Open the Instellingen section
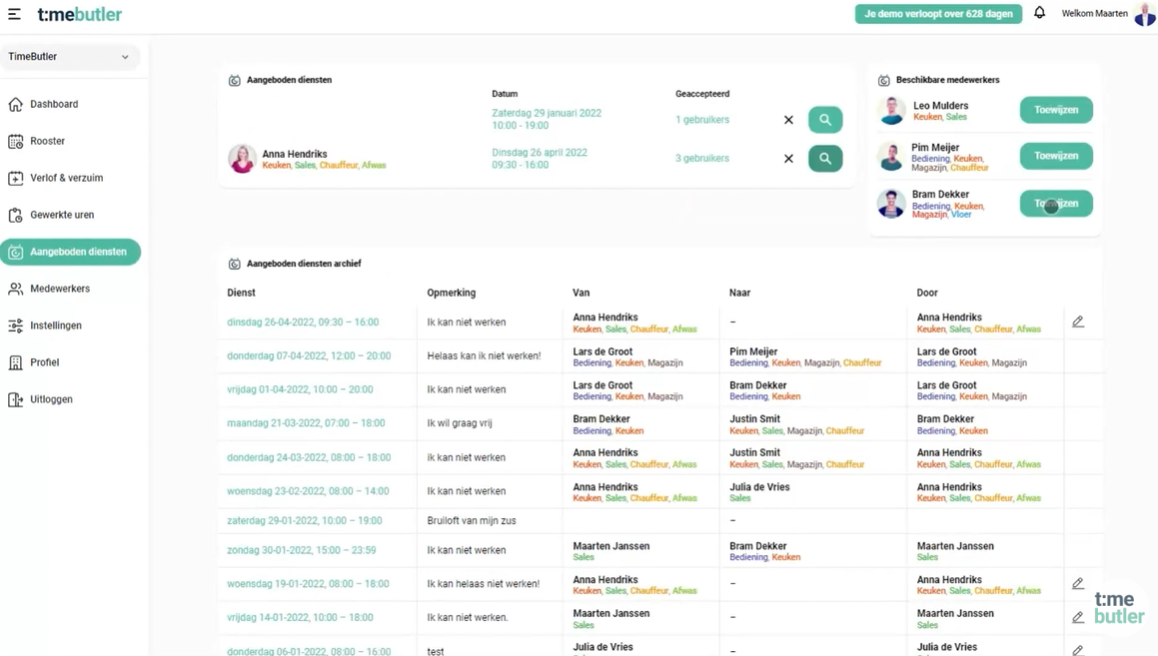This screenshot has height=656, width=1158. click(55, 325)
